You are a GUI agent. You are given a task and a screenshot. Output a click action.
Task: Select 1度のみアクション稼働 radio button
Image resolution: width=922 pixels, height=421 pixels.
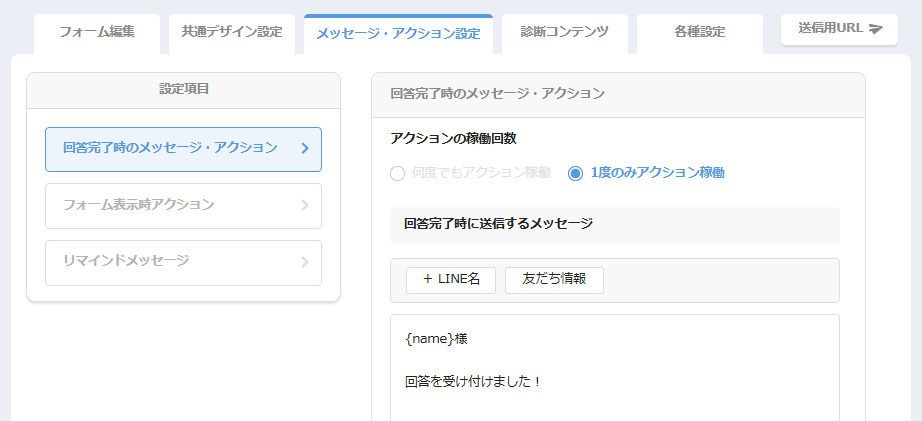(575, 173)
